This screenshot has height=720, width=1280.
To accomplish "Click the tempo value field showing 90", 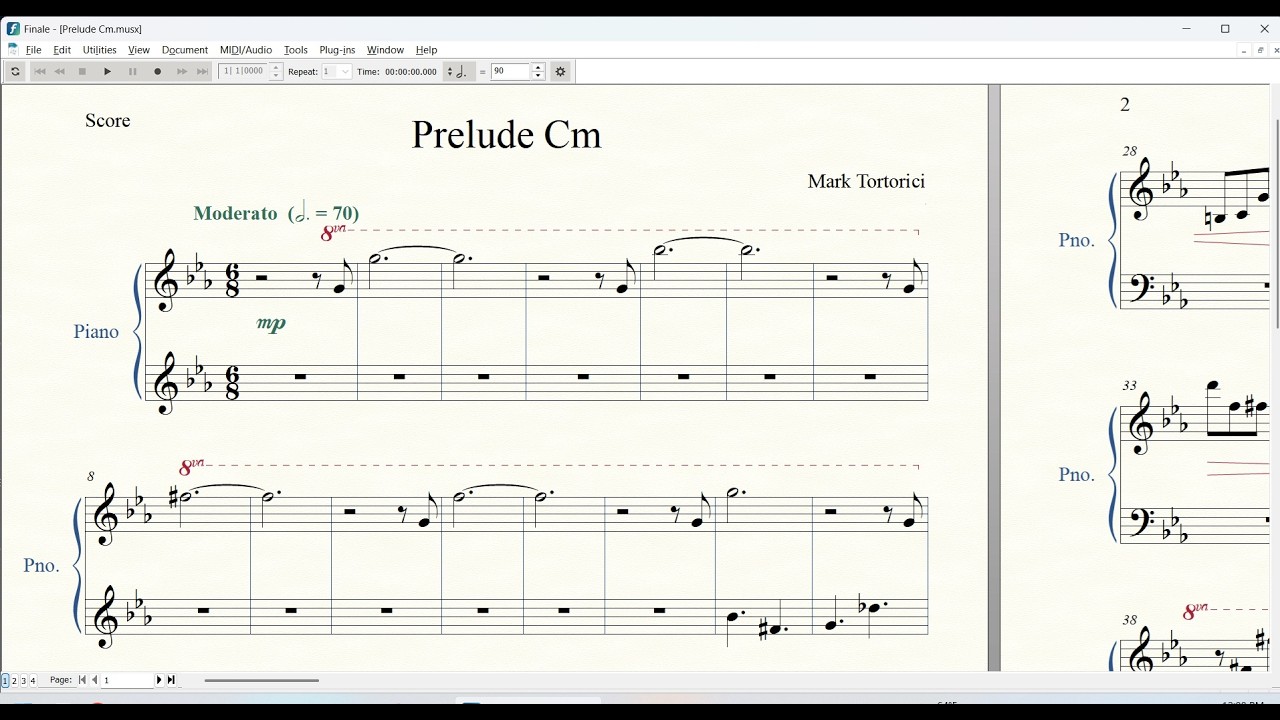I will [511, 72].
